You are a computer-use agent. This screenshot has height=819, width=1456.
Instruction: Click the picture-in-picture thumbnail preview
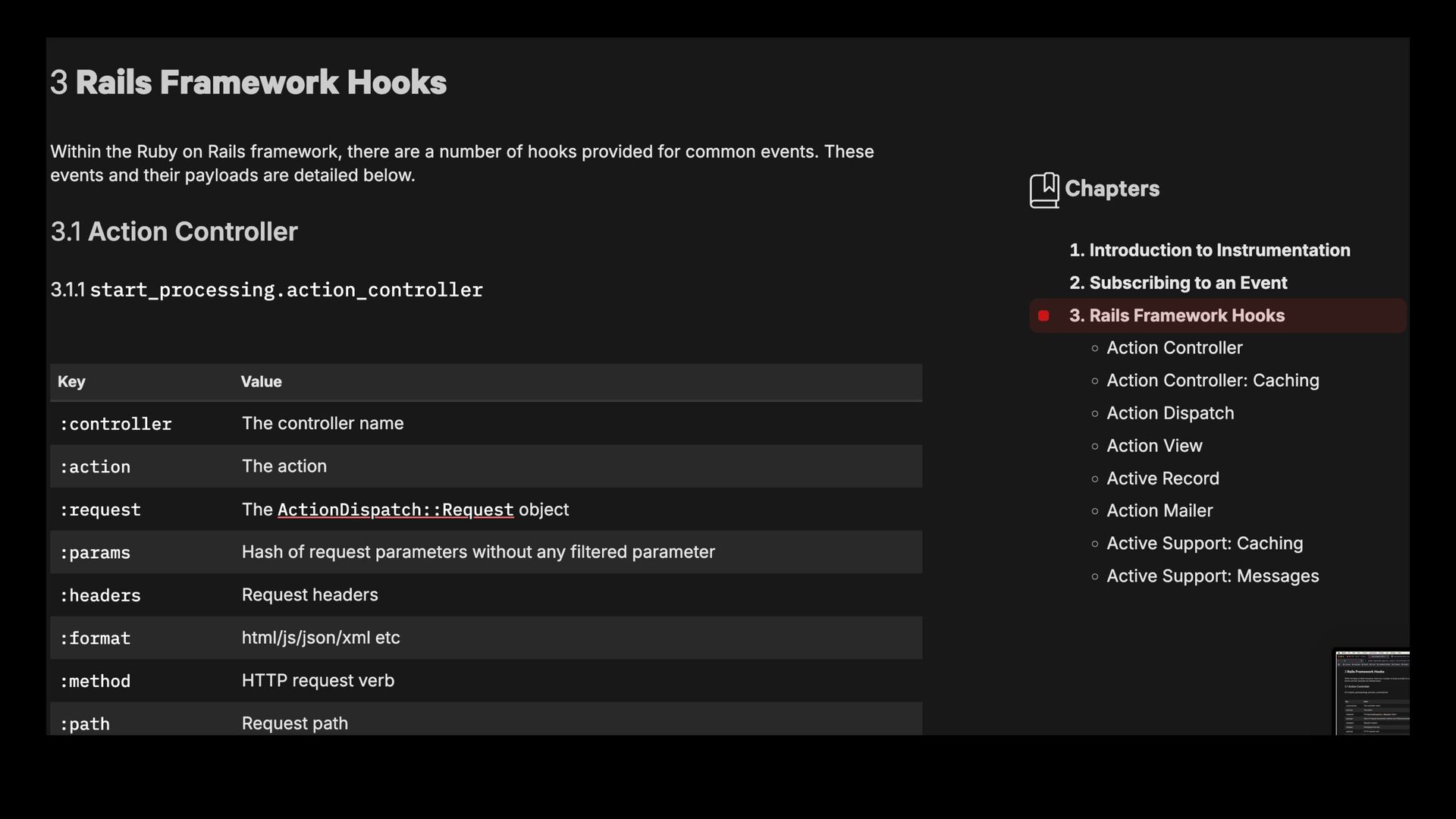tap(1372, 692)
